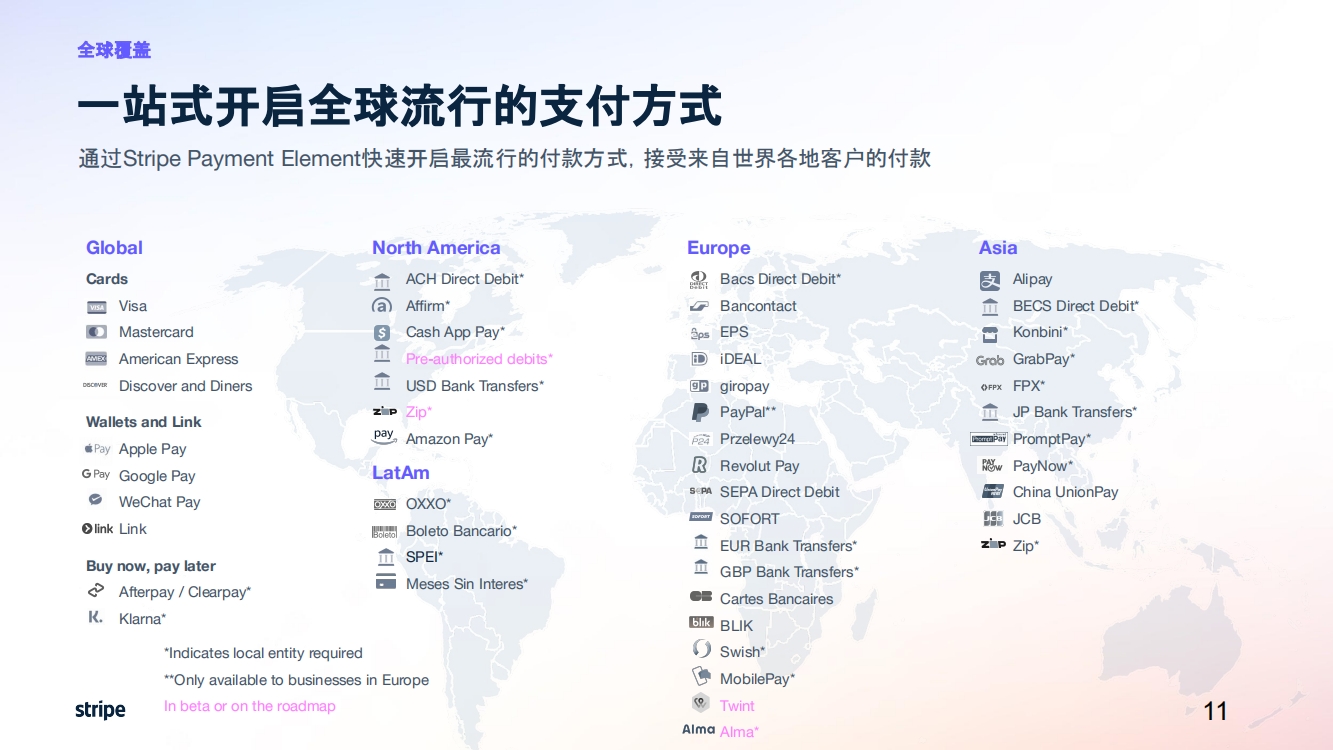Click the Alipay icon
This screenshot has height=750, width=1333.
[x=990, y=280]
